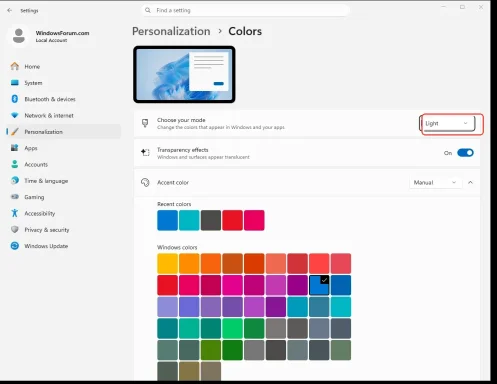The height and width of the screenshot is (384, 497).
Task: Click the Privacy shield icon
Action: tap(15, 229)
